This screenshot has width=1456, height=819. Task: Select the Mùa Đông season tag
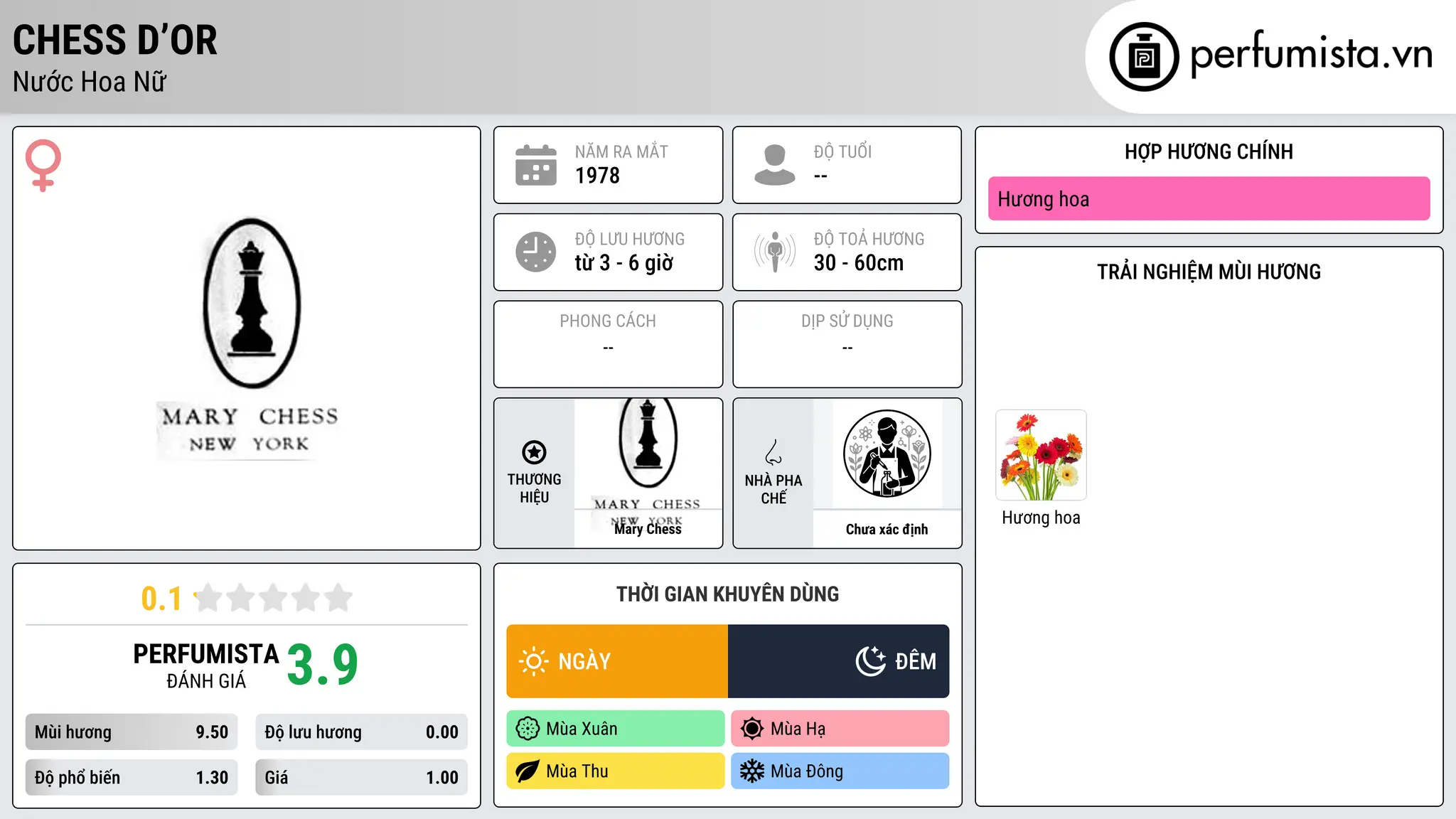click(840, 771)
